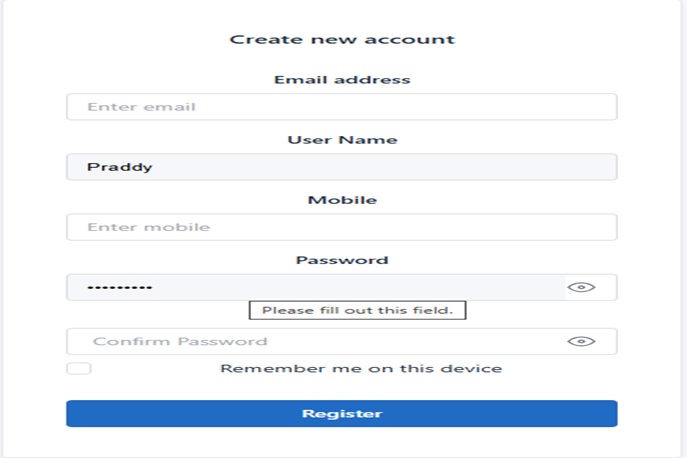The width and height of the screenshot is (687, 458).
Task: Click the Register button
Action: pyautogui.click(x=341, y=413)
